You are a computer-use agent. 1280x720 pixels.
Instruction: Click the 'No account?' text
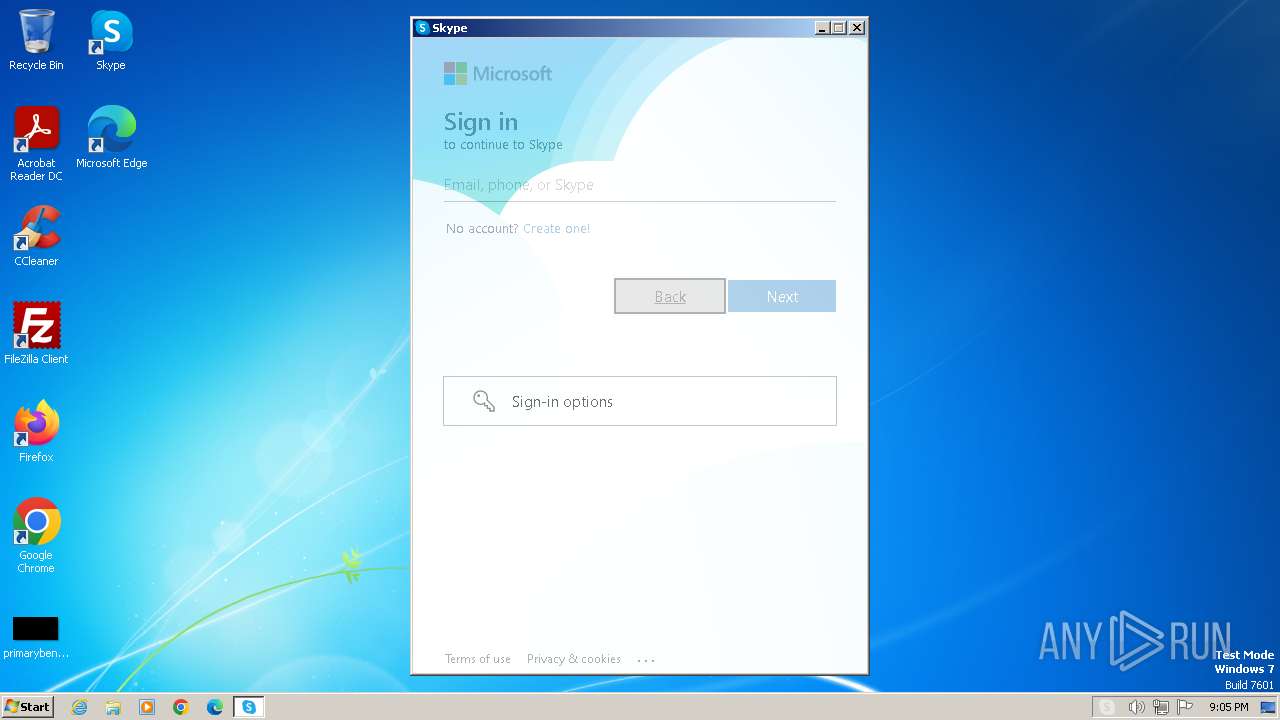coord(482,229)
